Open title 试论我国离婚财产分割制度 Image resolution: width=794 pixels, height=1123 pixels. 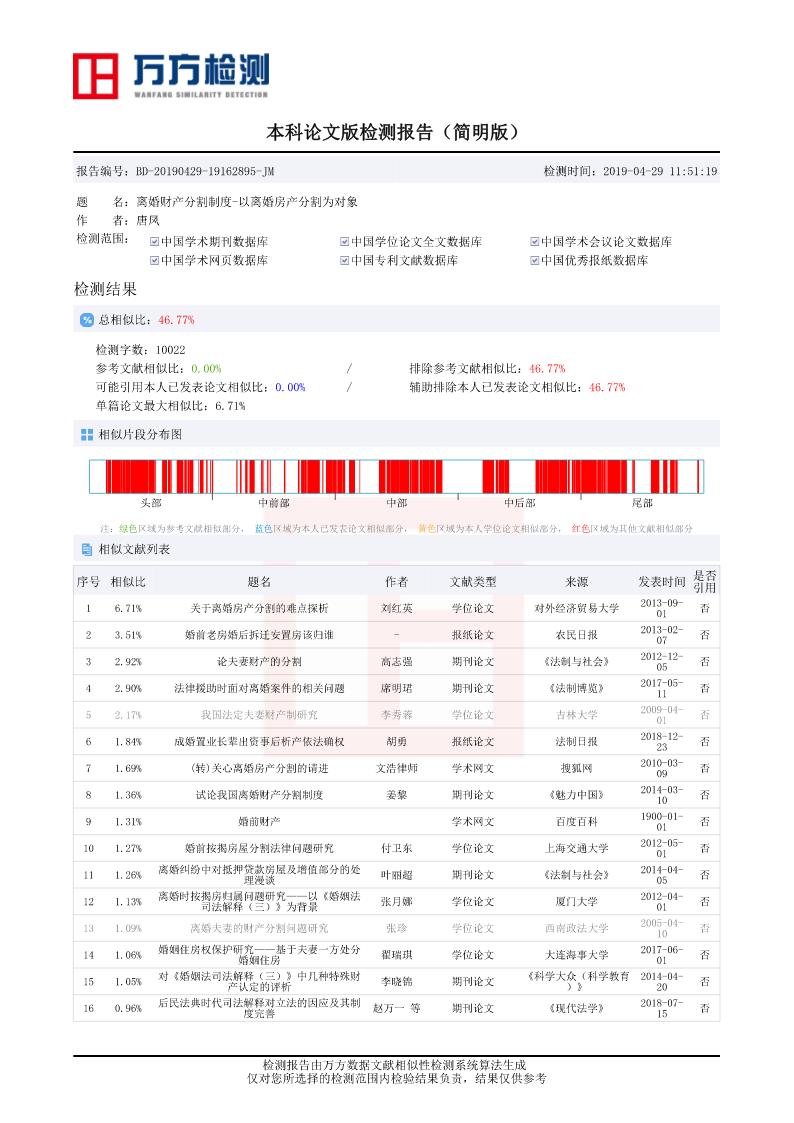tap(259, 795)
